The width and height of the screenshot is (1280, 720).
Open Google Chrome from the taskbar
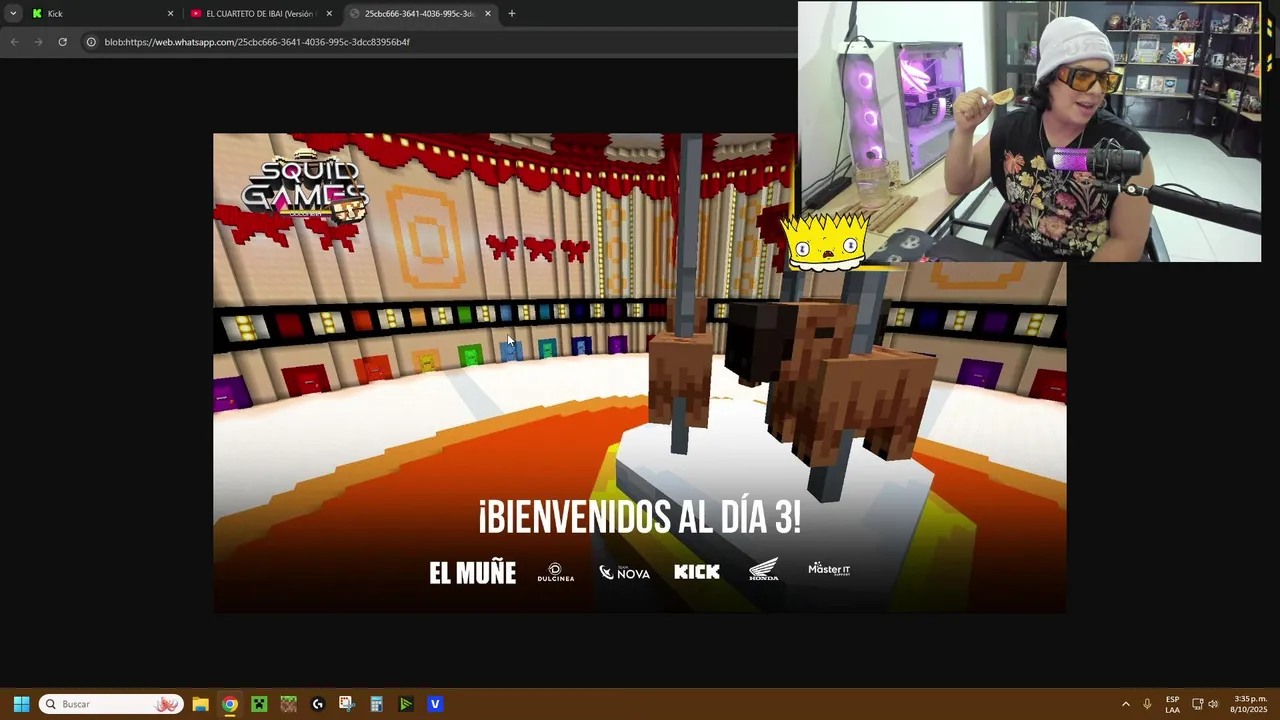pyautogui.click(x=230, y=704)
